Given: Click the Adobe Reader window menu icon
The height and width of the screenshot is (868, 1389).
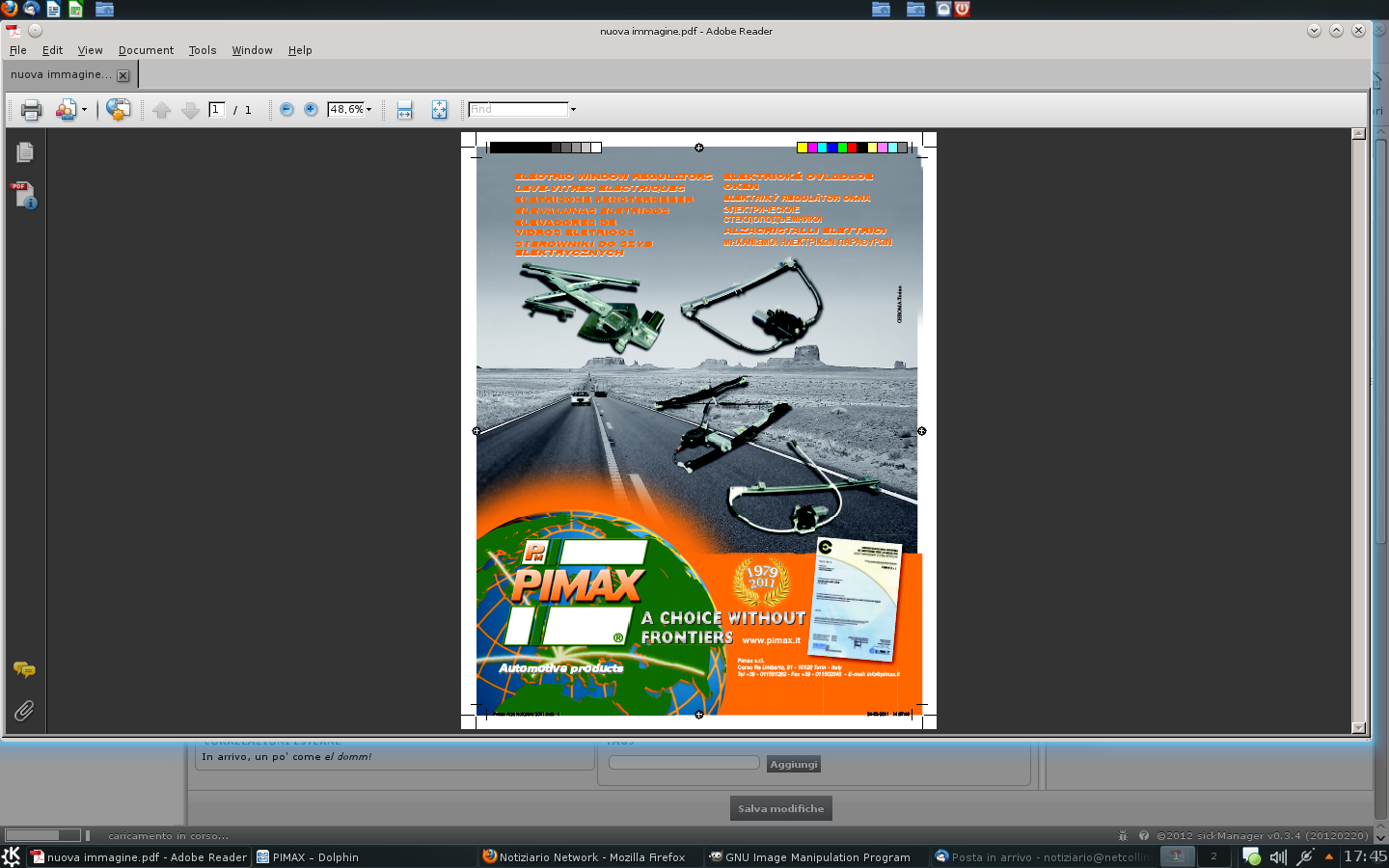Looking at the screenshot, I should tap(13, 30).
